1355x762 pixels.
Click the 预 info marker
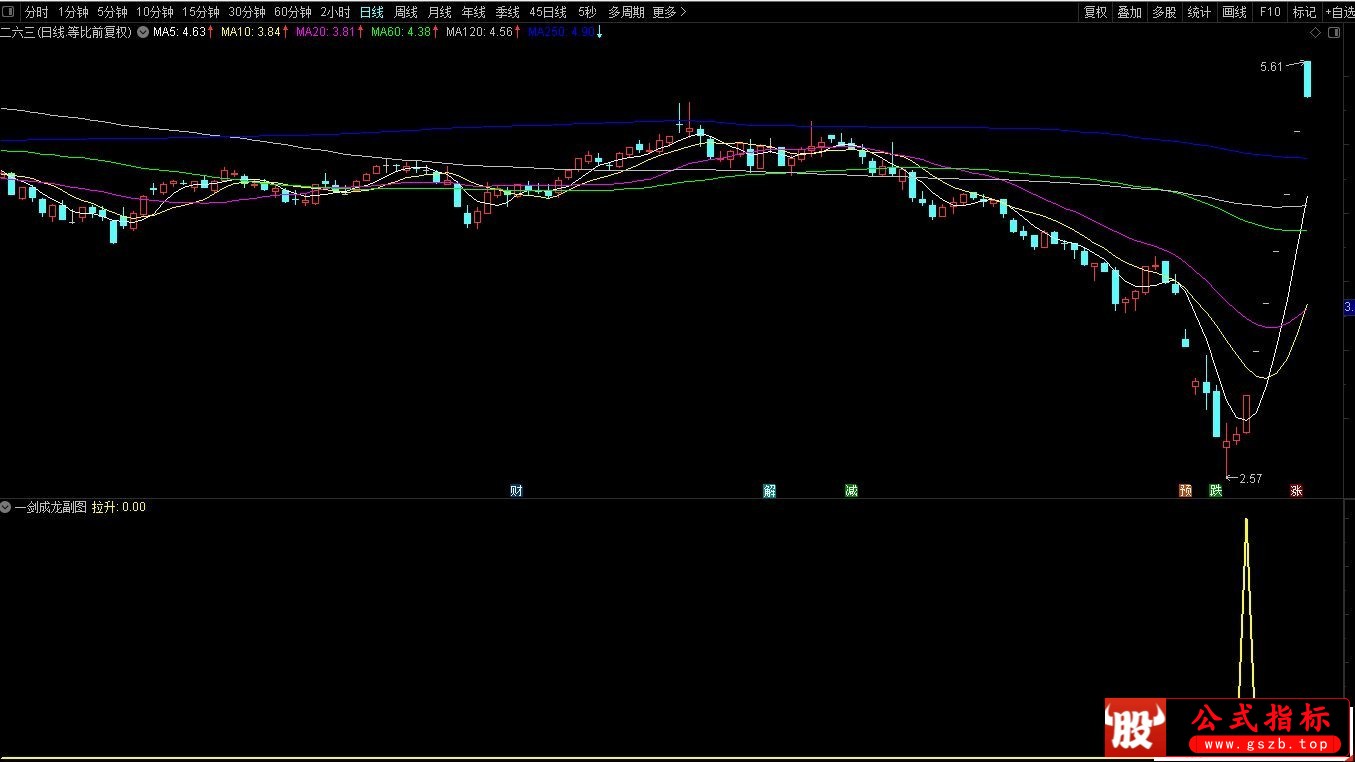pos(1186,490)
